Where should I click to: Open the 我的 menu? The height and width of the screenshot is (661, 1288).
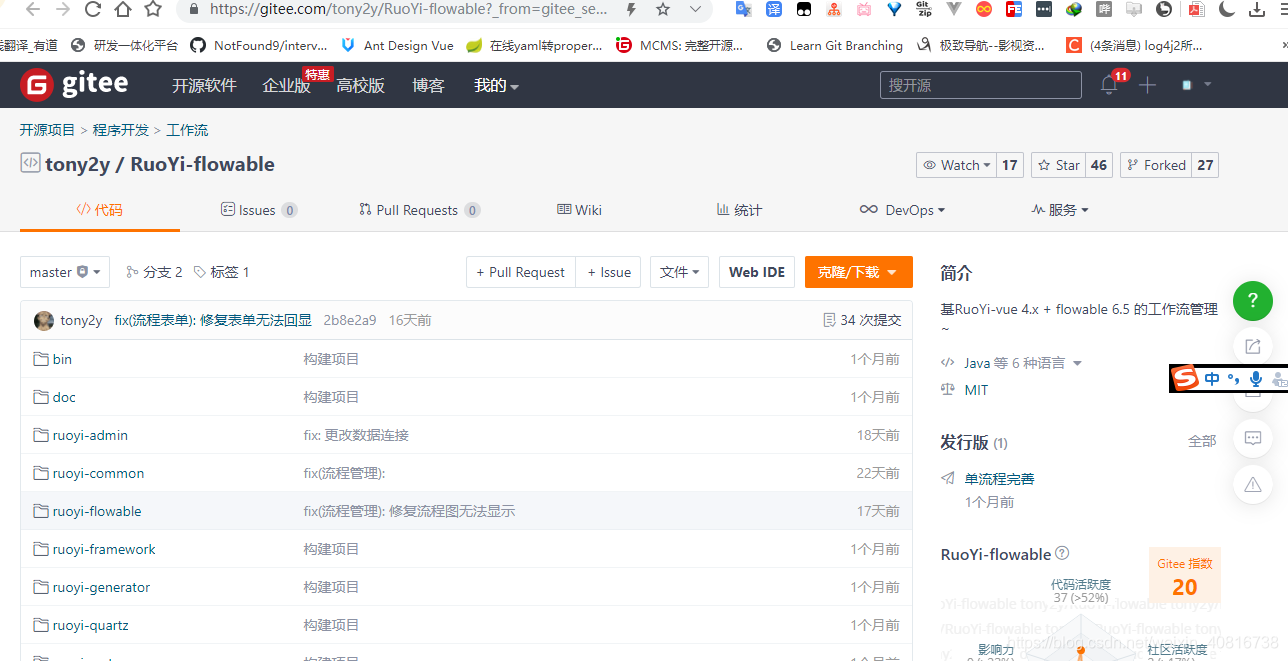pos(496,85)
